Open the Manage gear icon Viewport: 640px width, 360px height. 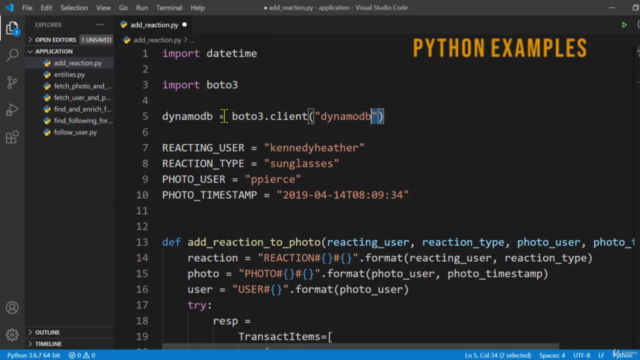(x=12, y=335)
